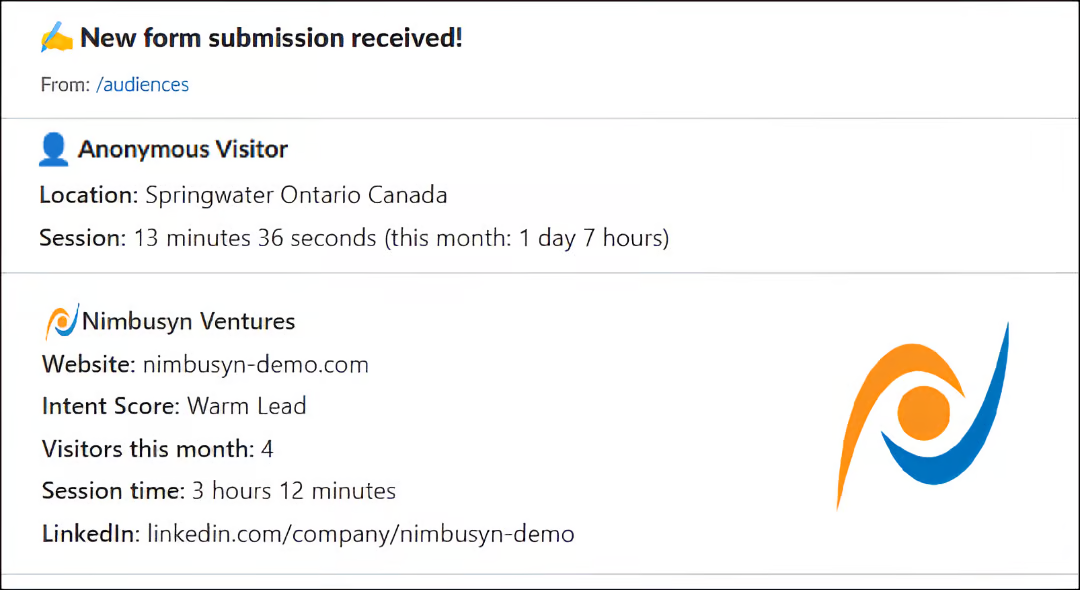Select the Warm Lead intent value

pyautogui.click(x=247, y=407)
